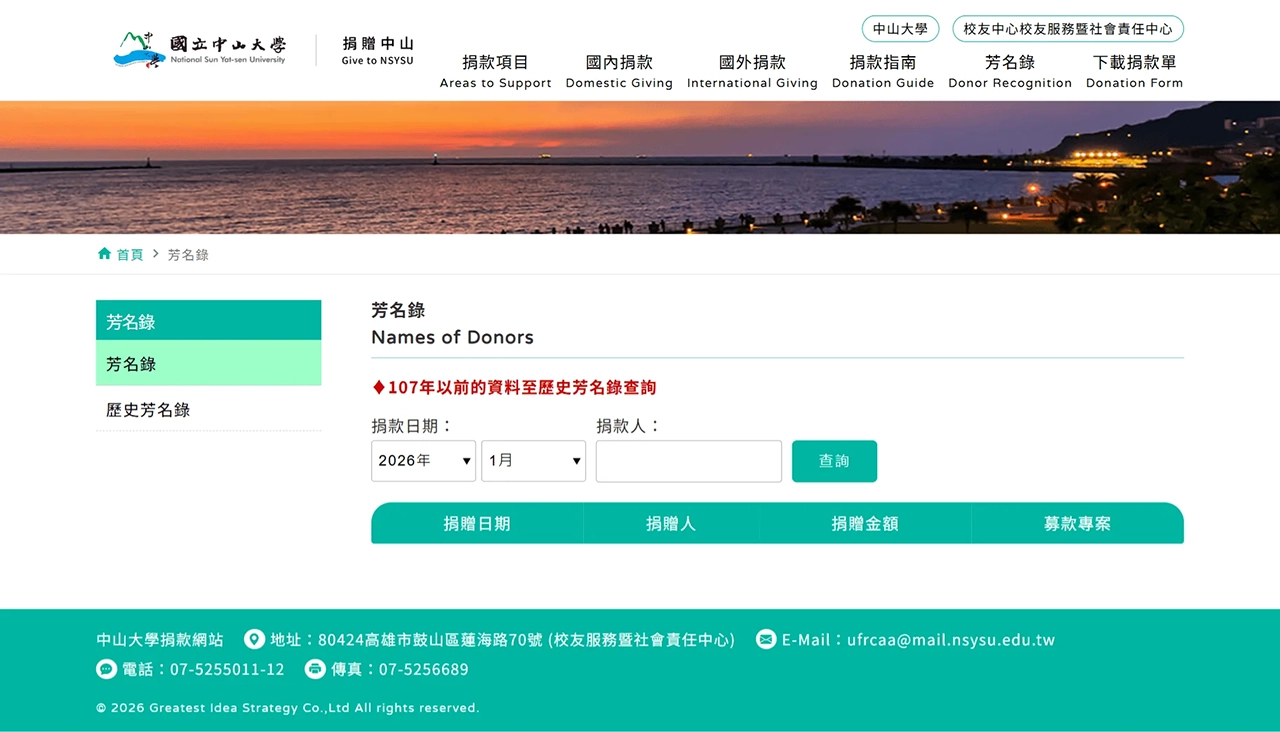Click the address 80424高雄市鼓山區蓮海路70號 text
Image resolution: width=1280 pixels, height=732 pixels.
pyautogui.click(x=430, y=640)
